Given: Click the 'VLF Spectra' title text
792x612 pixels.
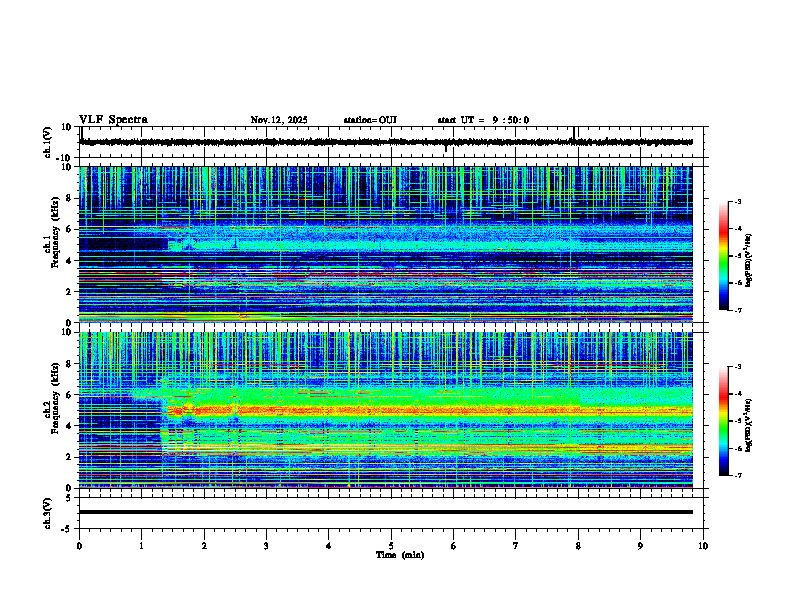Looking at the screenshot, I should tap(113, 120).
